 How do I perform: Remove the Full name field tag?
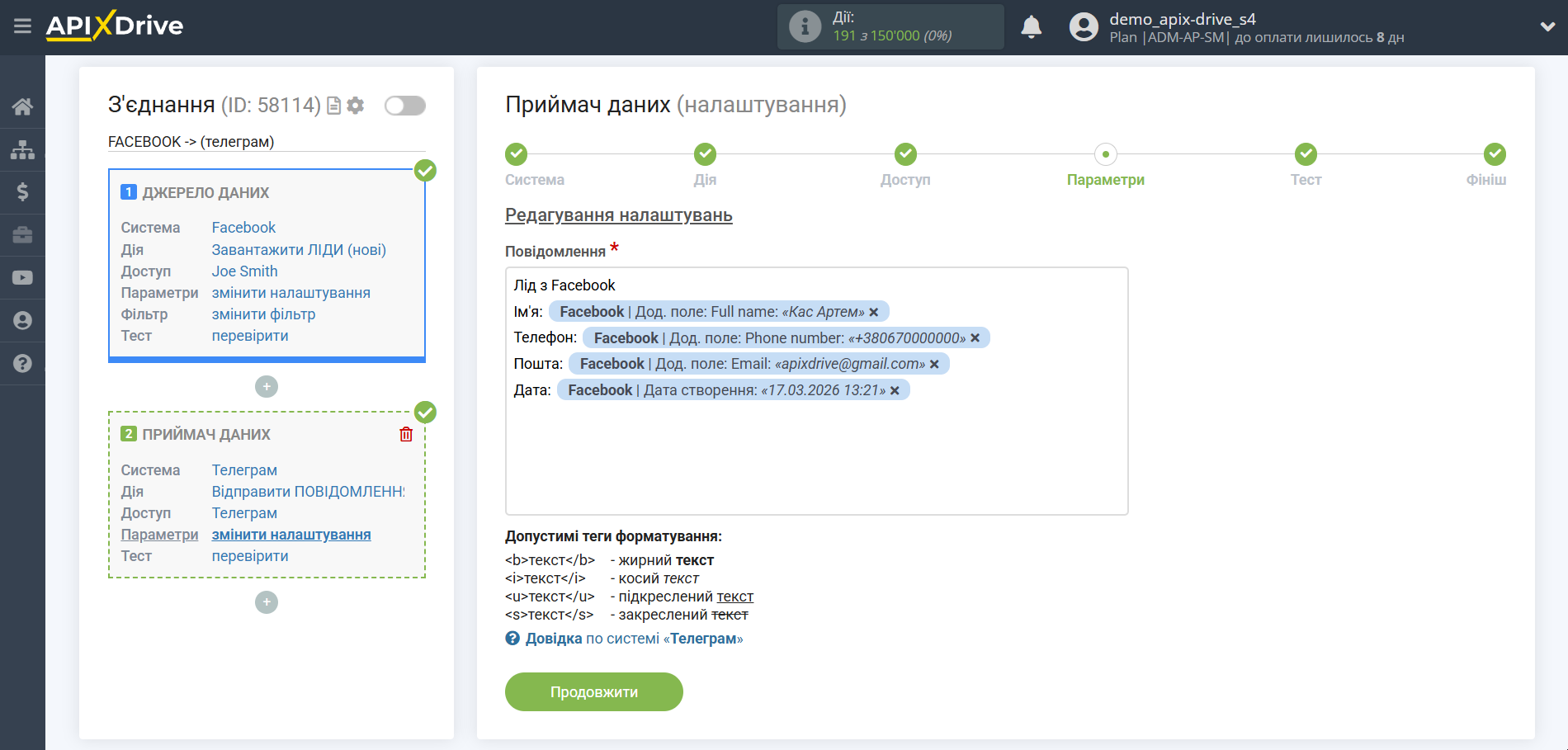874,312
